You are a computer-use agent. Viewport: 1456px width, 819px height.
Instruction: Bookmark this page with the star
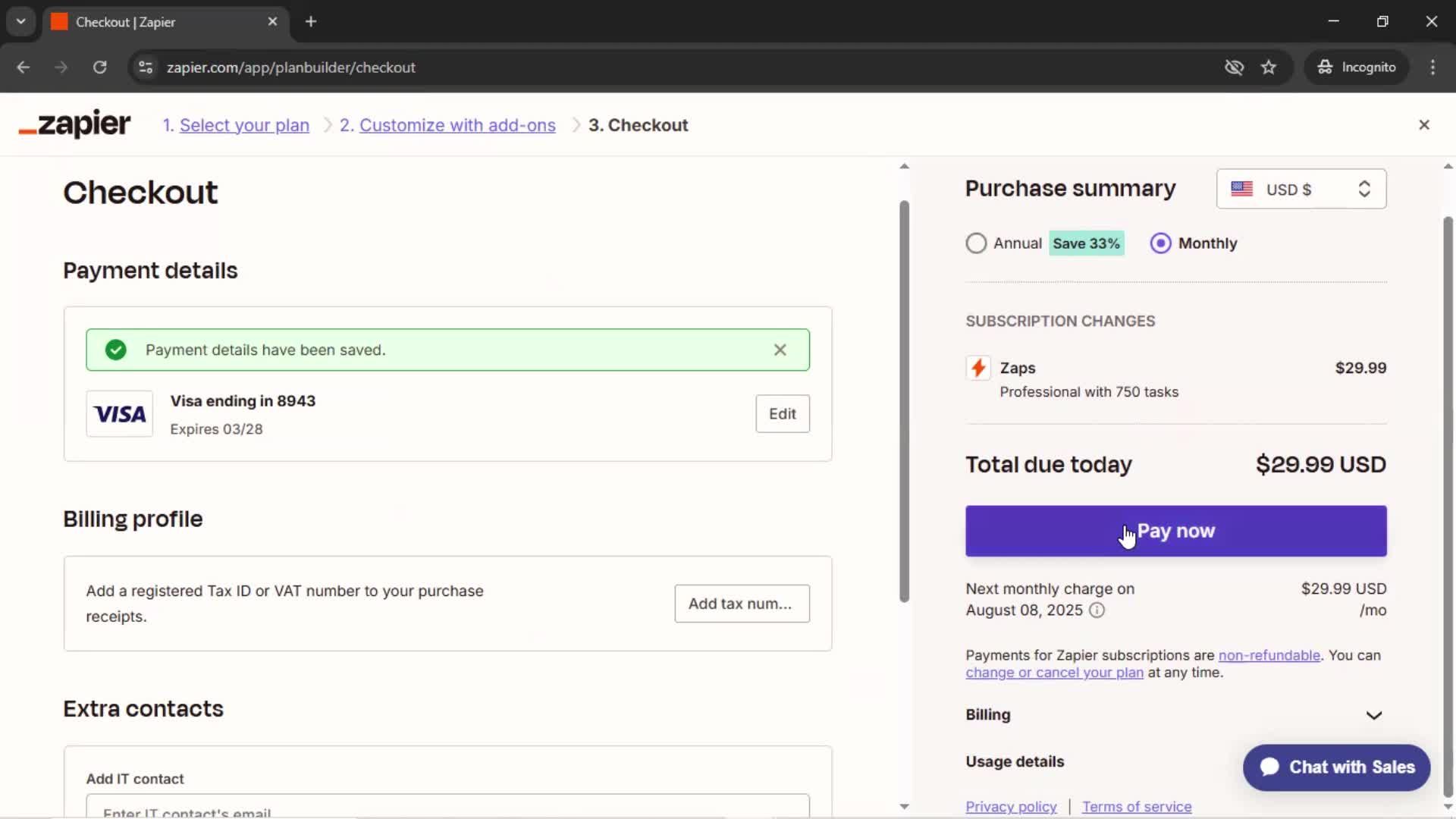point(1269,67)
